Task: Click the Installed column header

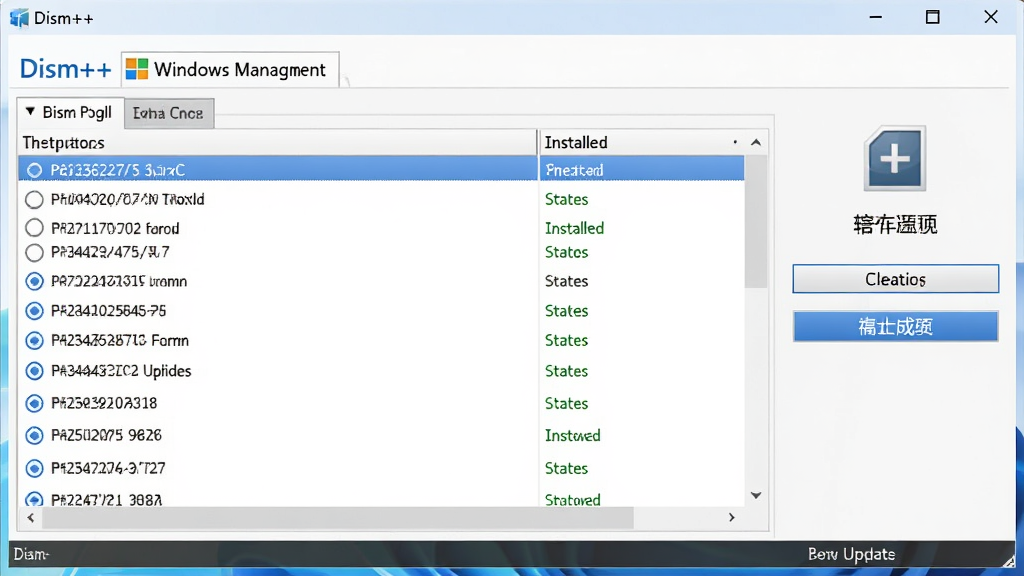Action: [641, 142]
